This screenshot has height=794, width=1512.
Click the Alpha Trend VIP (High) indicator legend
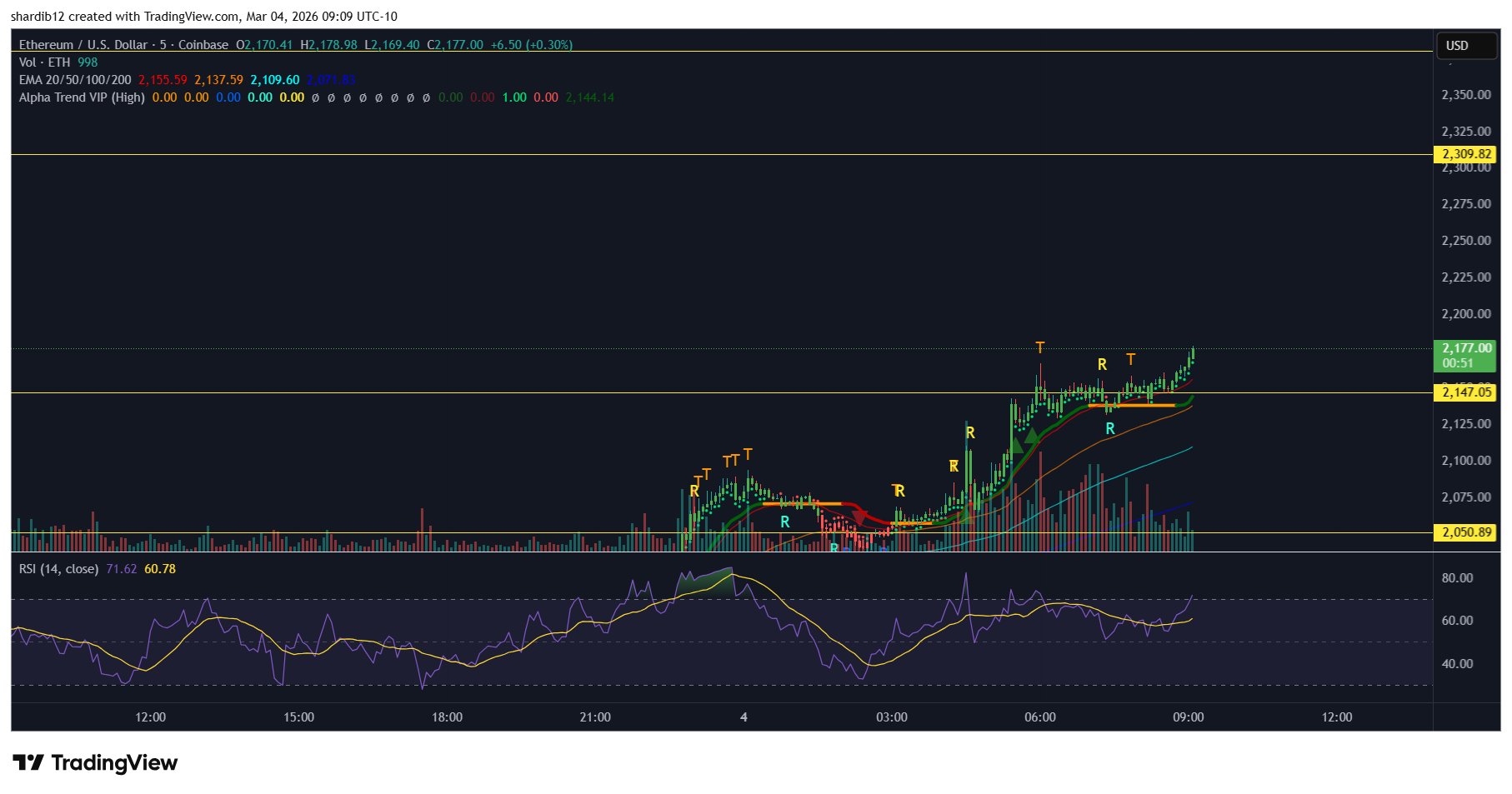coord(82,97)
